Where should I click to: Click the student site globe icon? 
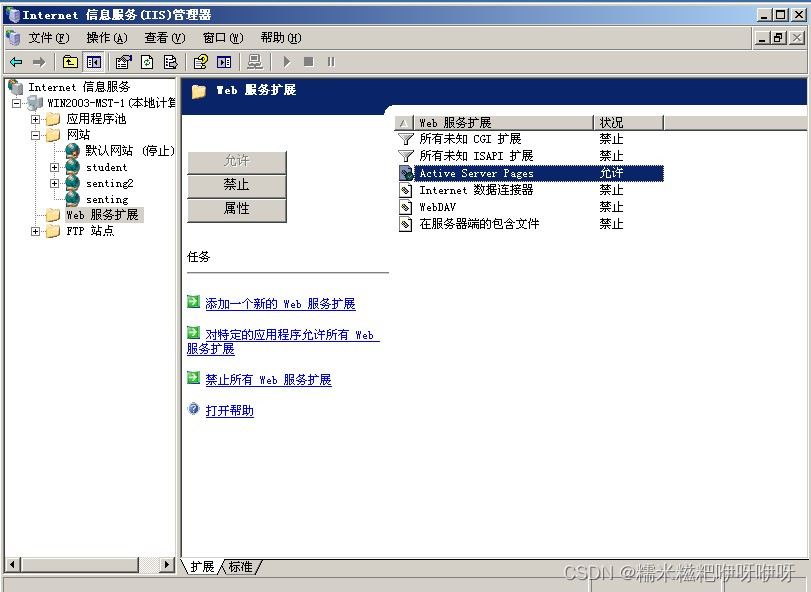(72, 167)
